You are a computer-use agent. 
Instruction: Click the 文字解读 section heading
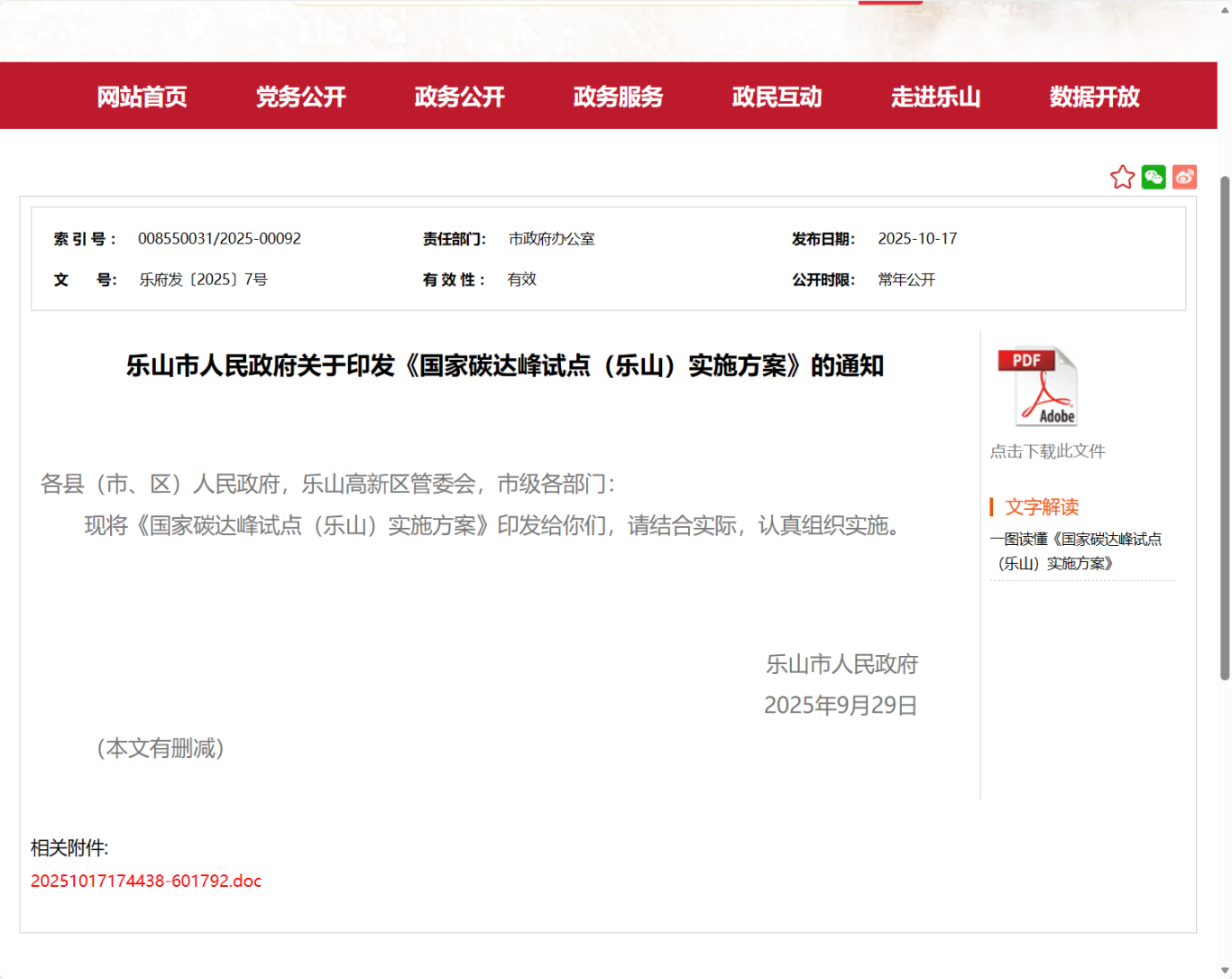tap(1042, 507)
